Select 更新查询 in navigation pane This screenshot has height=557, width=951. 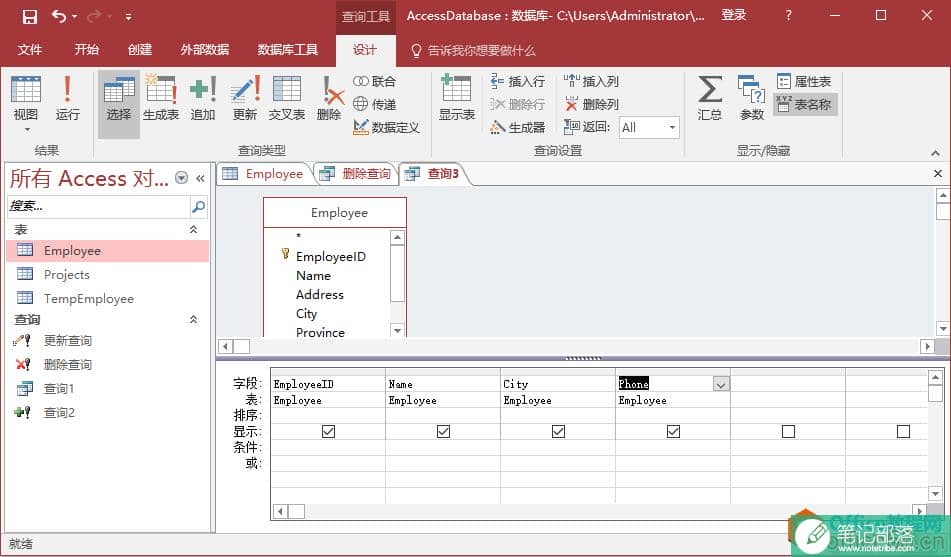pos(107,341)
